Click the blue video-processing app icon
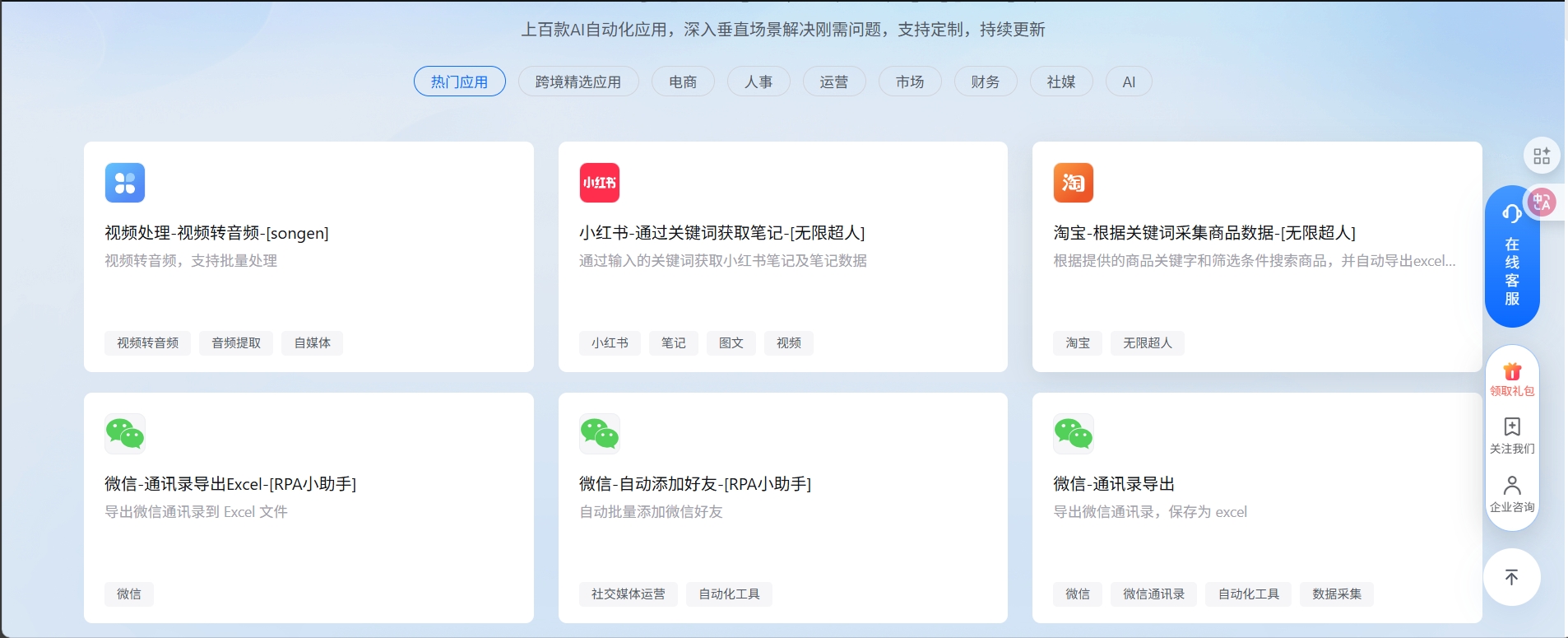This screenshot has height=638, width=1568. (x=125, y=183)
